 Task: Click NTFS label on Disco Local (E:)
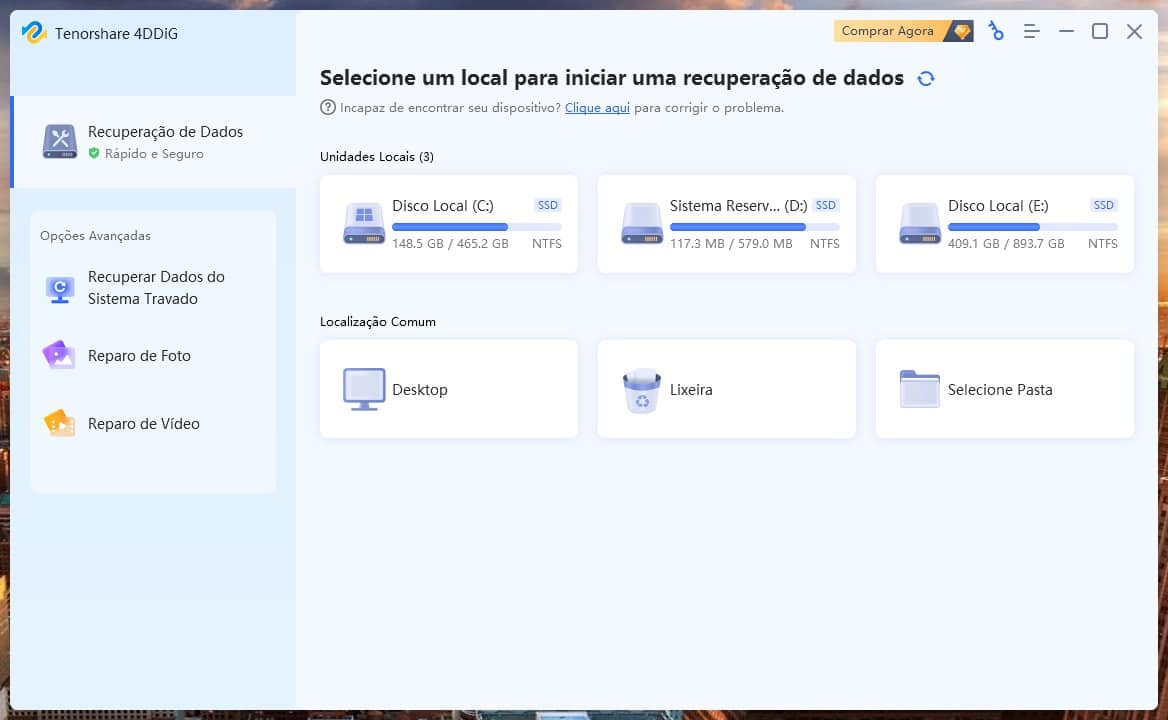(1102, 243)
